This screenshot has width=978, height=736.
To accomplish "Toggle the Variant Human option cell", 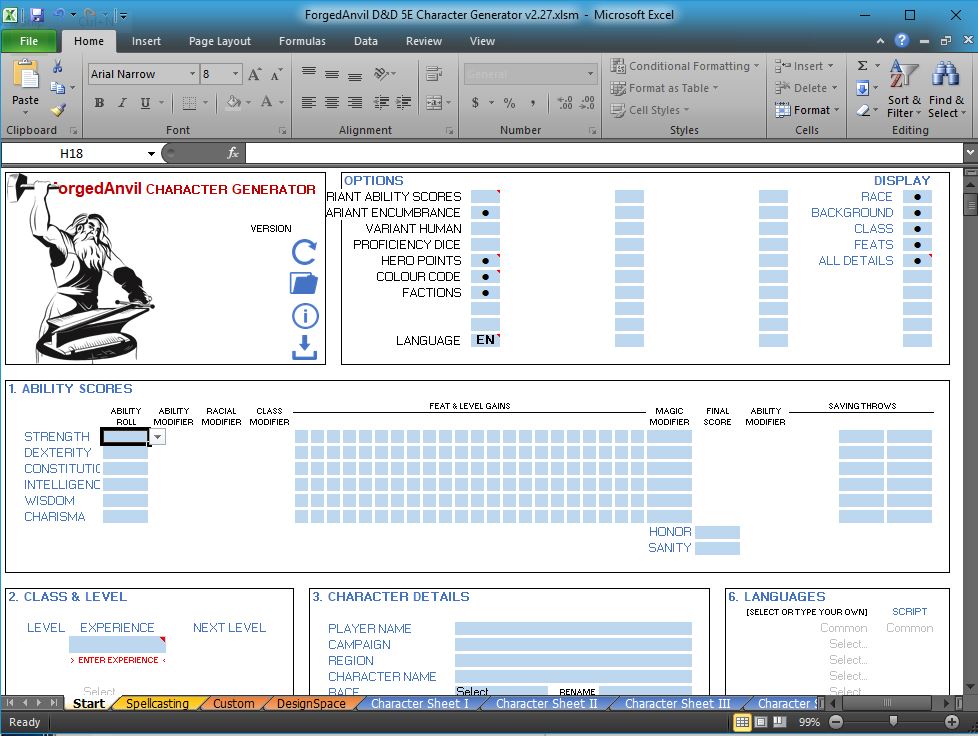I will 485,229.
